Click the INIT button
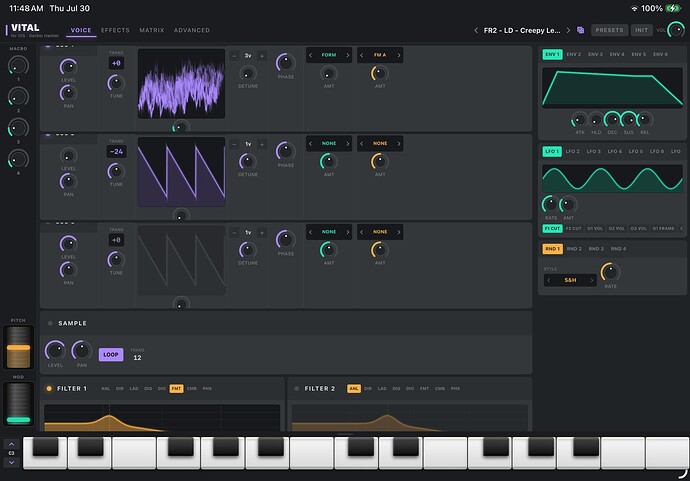Viewport: 690px width, 481px height. coord(642,30)
